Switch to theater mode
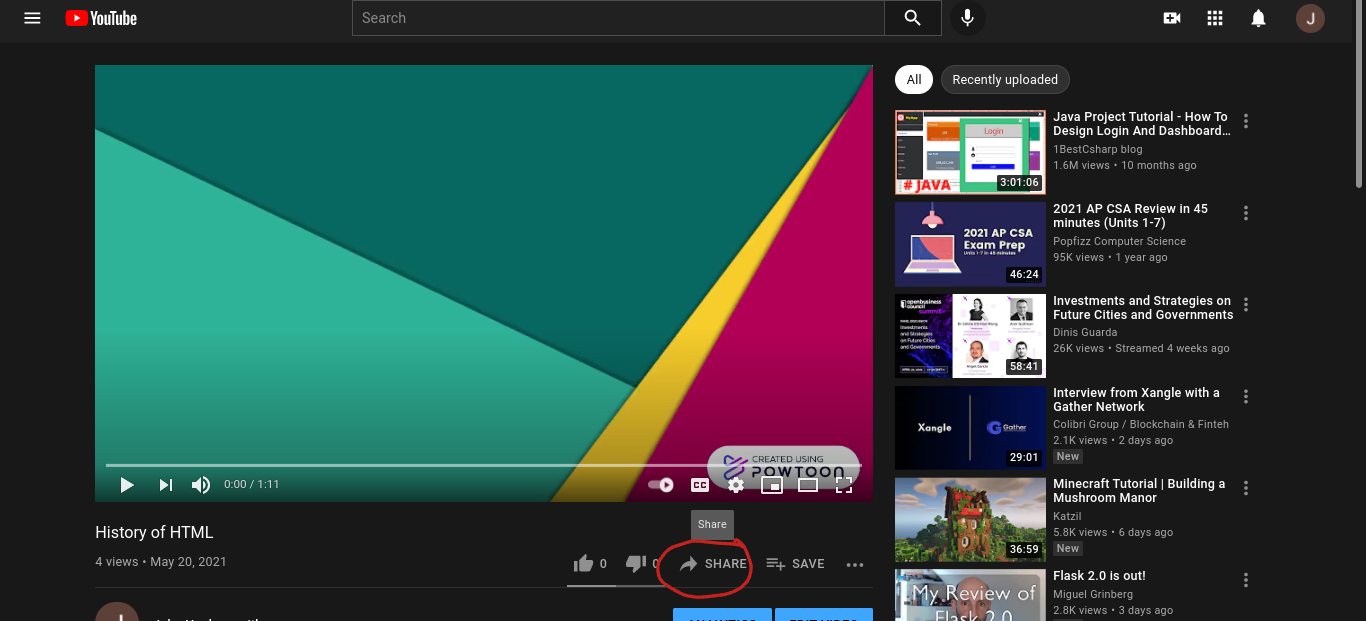This screenshot has width=1366, height=621. [808, 485]
